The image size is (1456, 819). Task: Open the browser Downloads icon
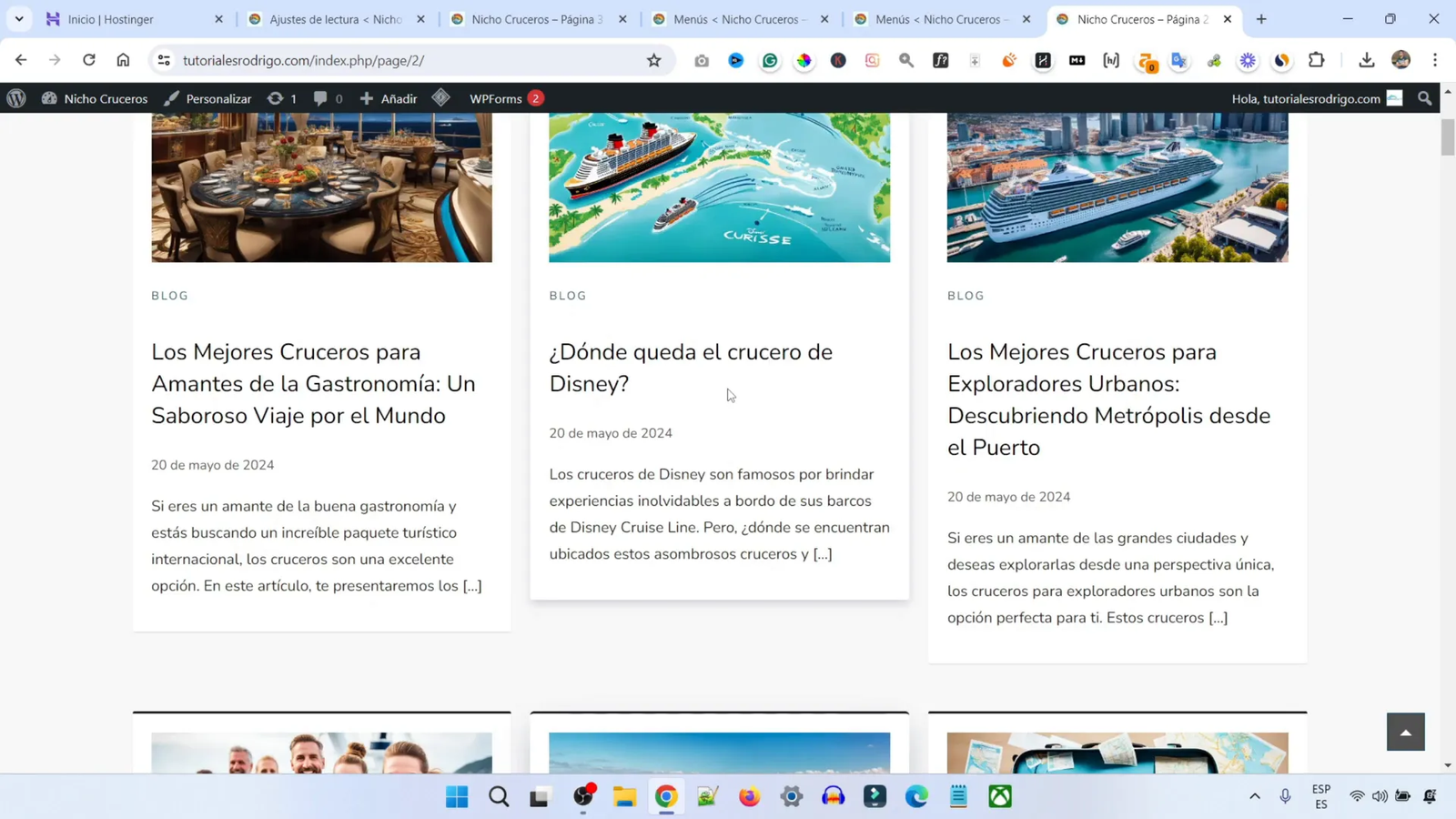coord(1367,60)
